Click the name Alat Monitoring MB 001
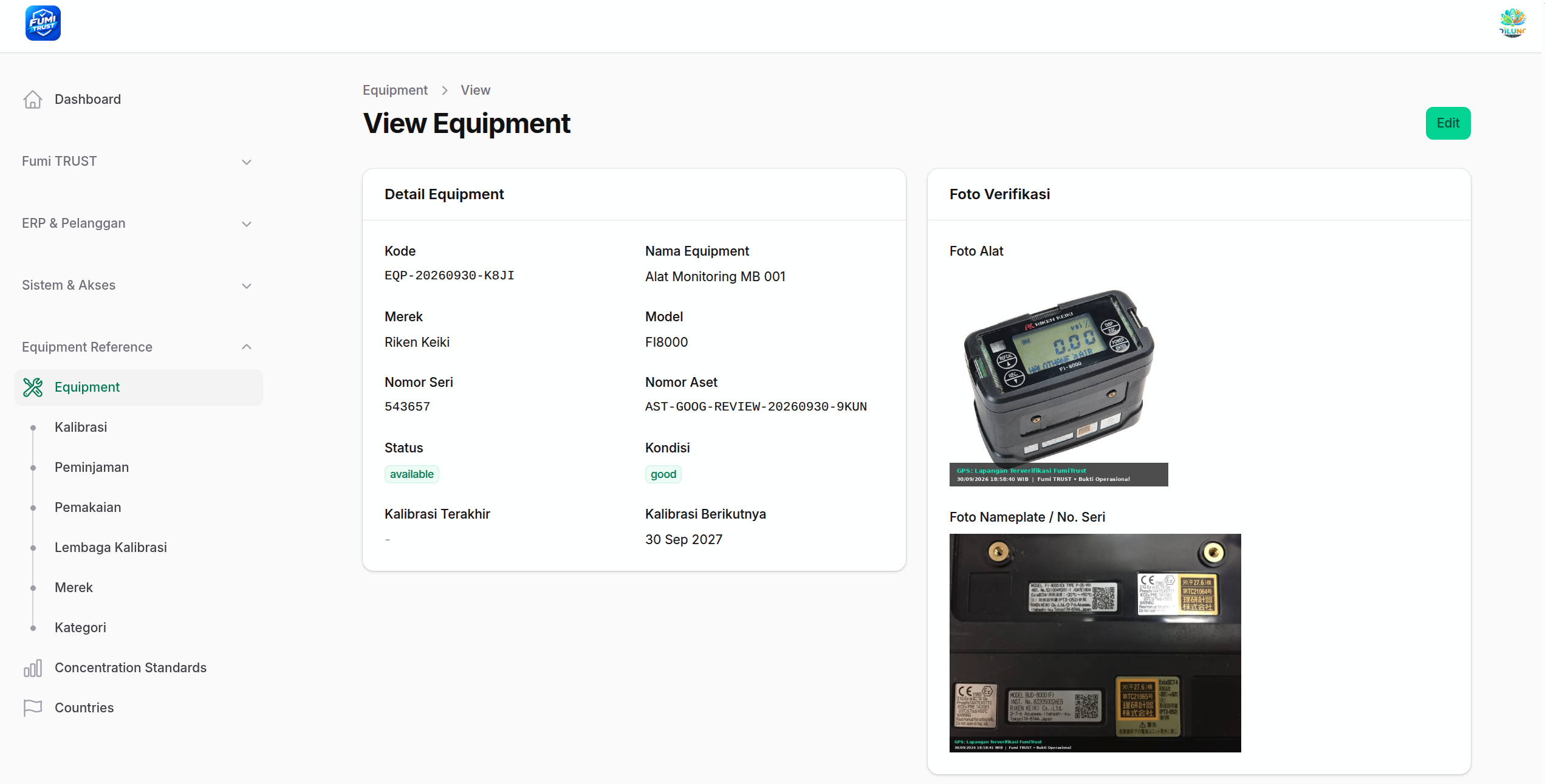This screenshot has height=784, width=1545. [x=715, y=277]
